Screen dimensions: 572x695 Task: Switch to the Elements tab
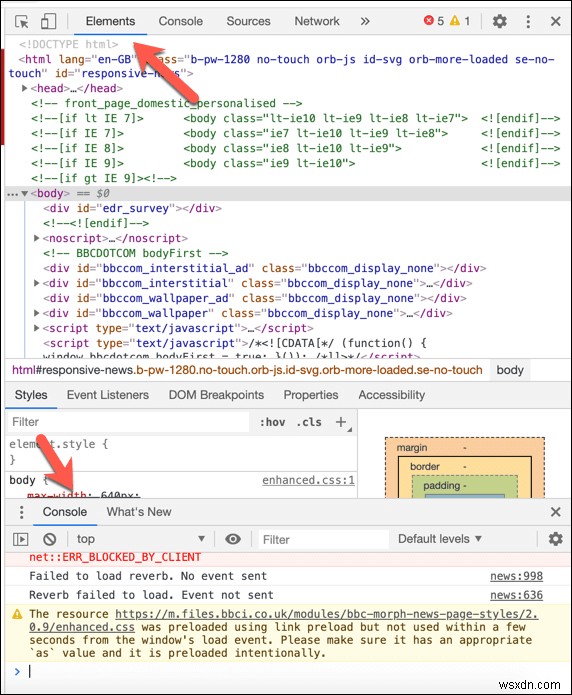click(110, 21)
